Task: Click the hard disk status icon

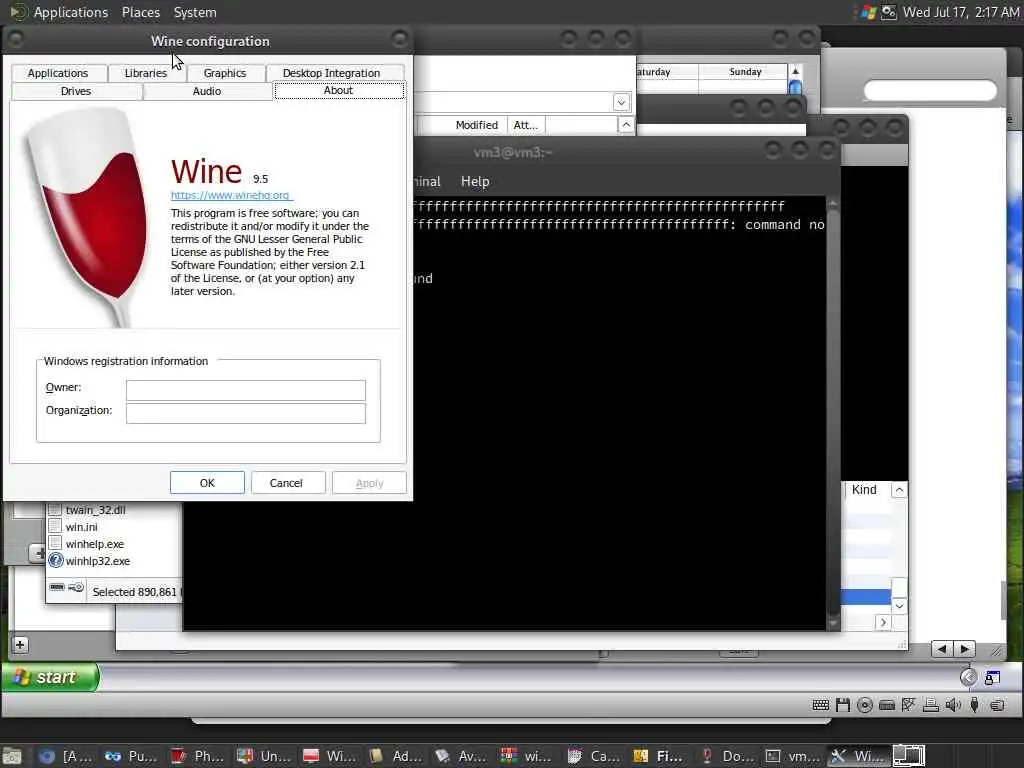Action: pyautogui.click(x=887, y=705)
